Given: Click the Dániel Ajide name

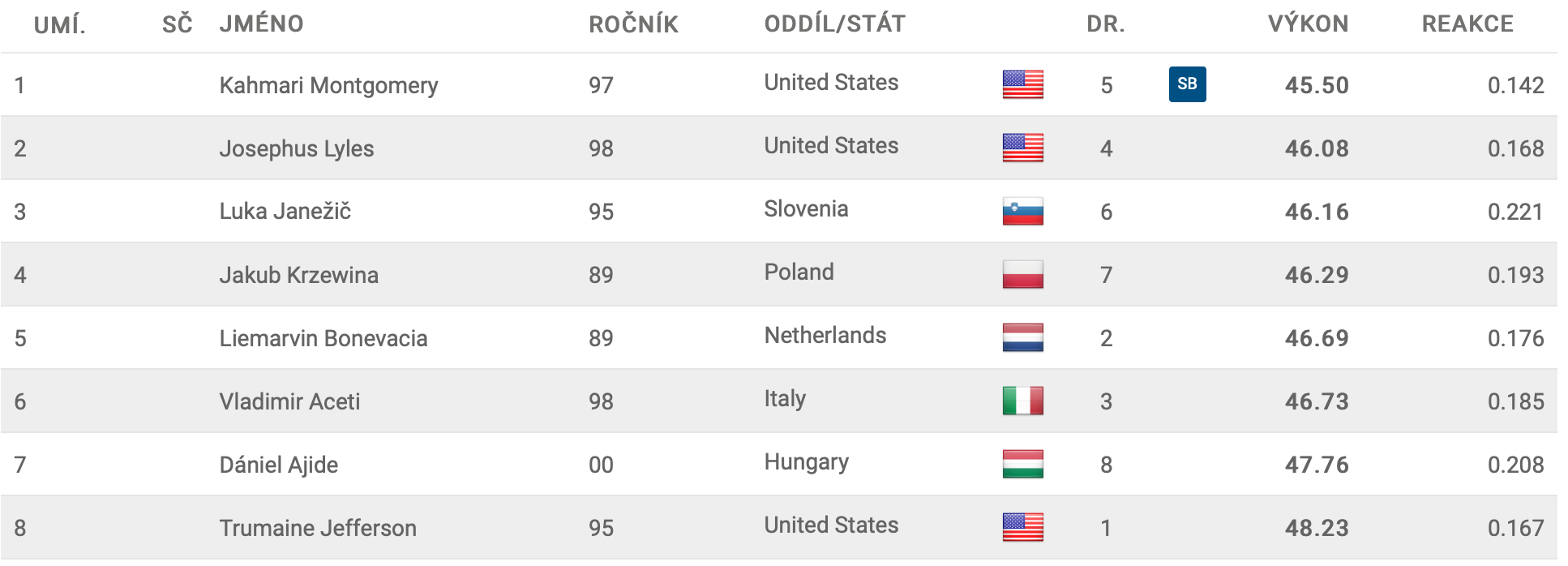Looking at the screenshot, I should pyautogui.click(x=278, y=465).
